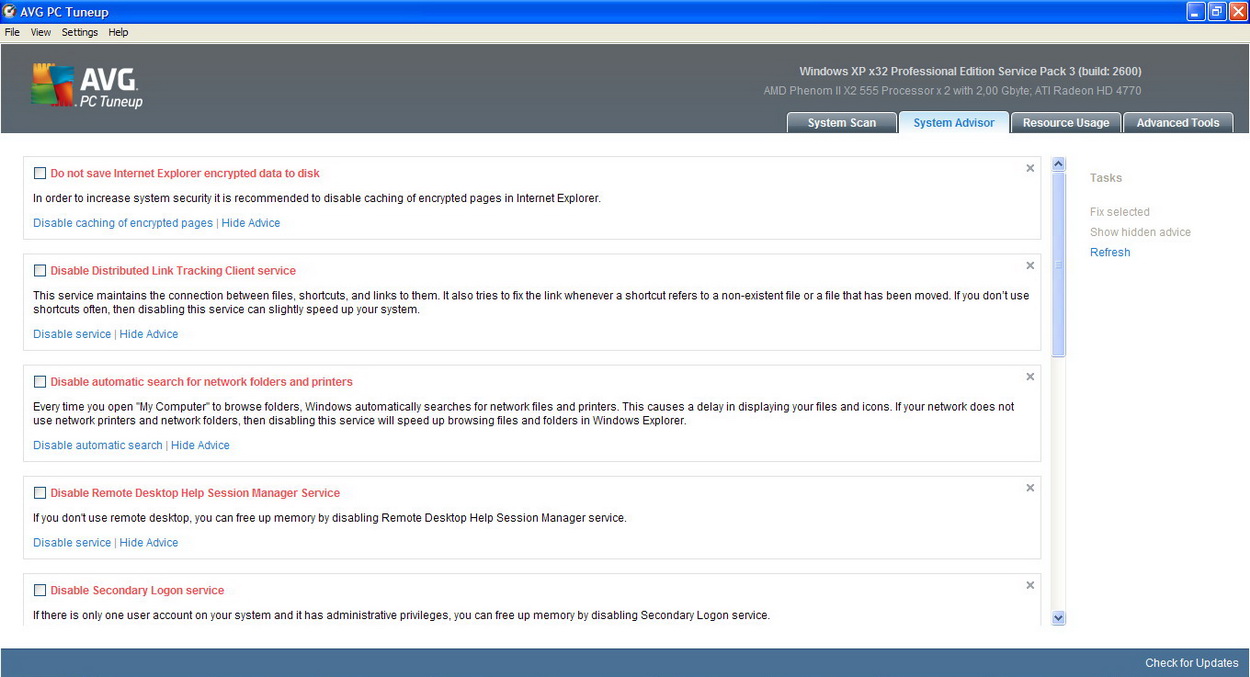Click the 'Tasks' panel heading
Image resolution: width=1250 pixels, height=677 pixels.
(1106, 178)
